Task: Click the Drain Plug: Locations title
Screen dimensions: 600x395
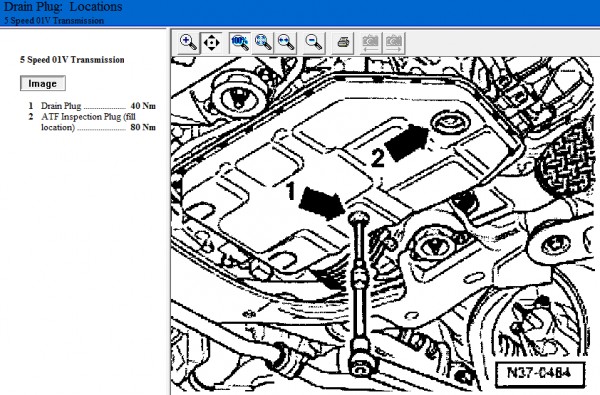Action: coord(63,7)
